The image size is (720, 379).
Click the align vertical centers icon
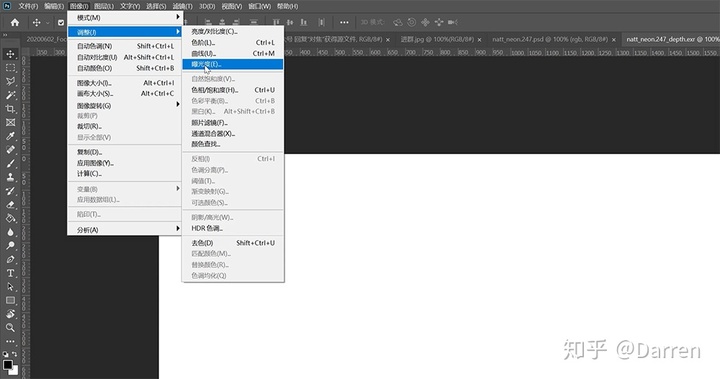click(x=290, y=22)
